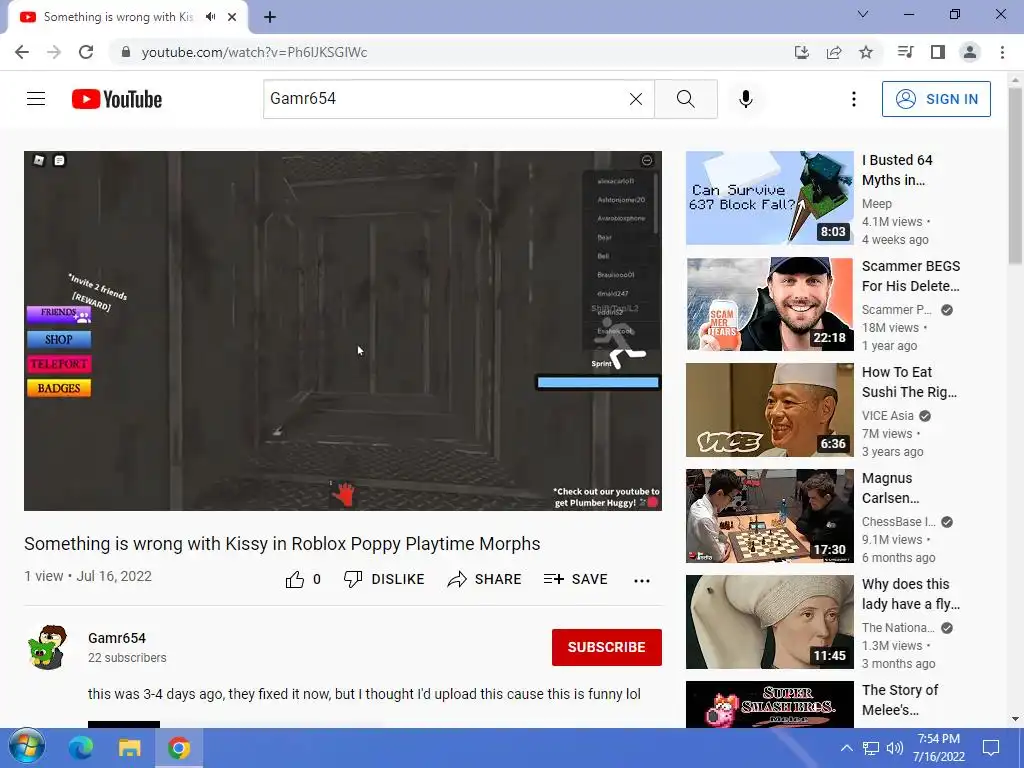Viewport: 1024px width, 768px height.
Task: Click the magnifier search button
Action: (x=686, y=99)
